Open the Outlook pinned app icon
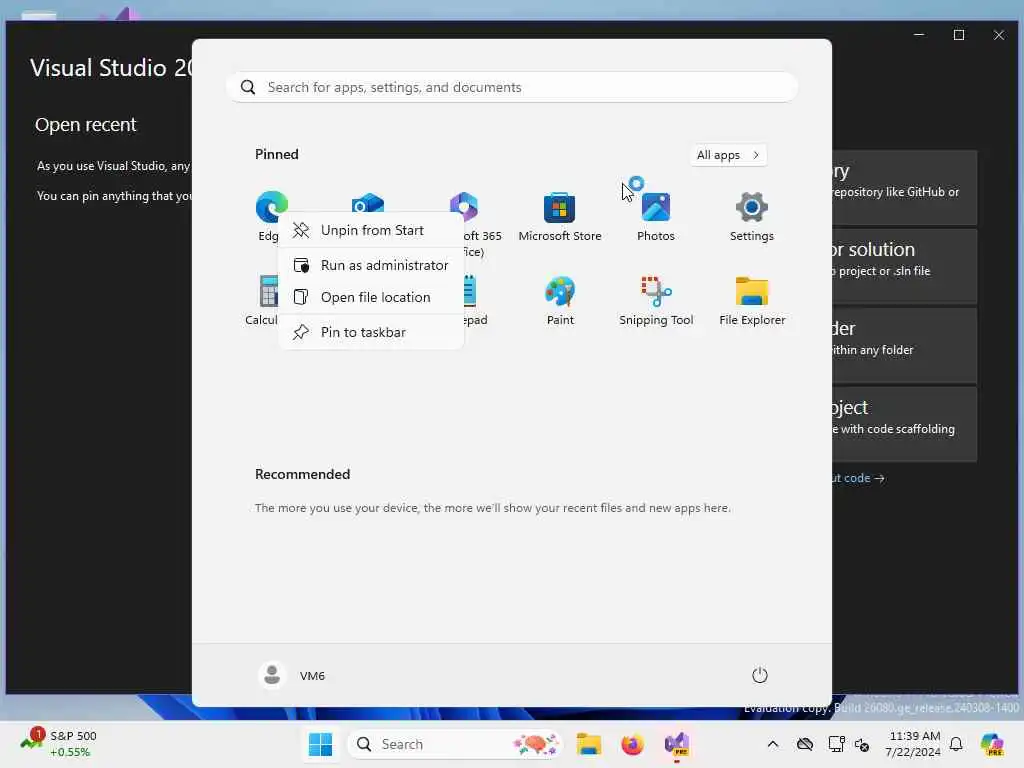The image size is (1024, 768). (368, 202)
